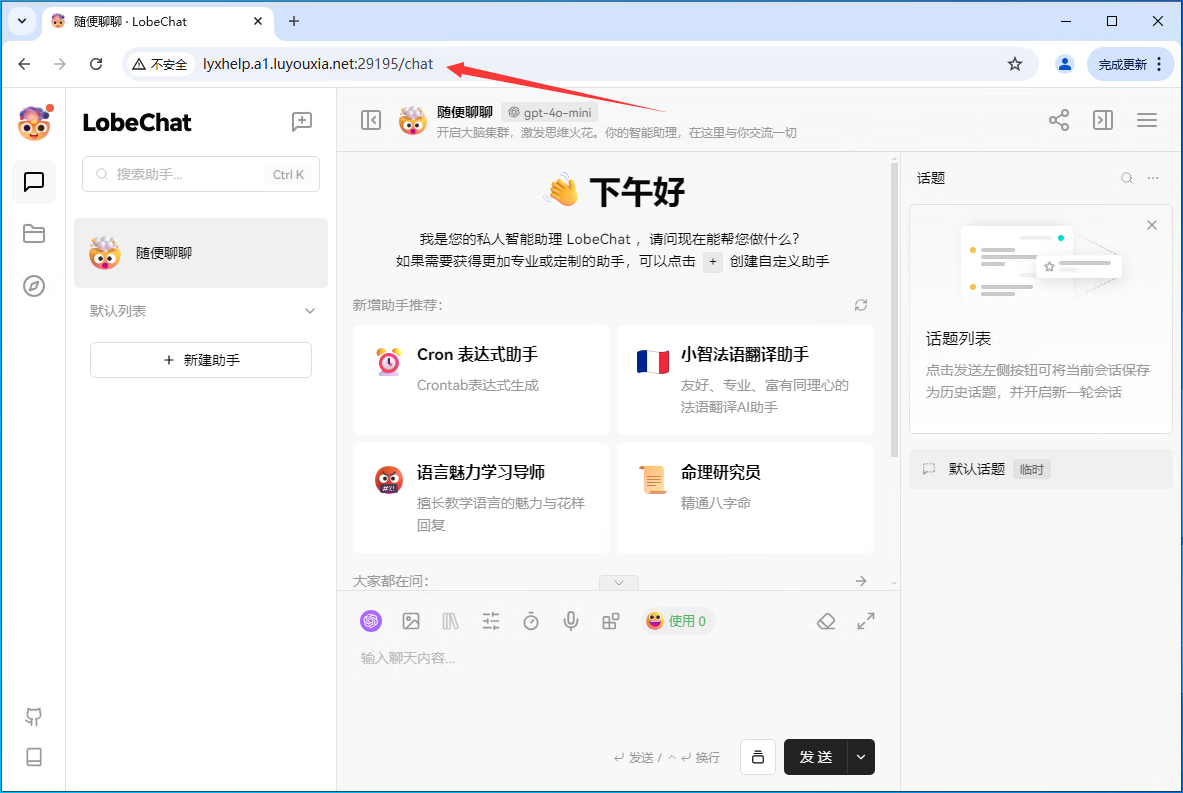Click the eraser clear conversation icon
1183x793 pixels.
(826, 621)
